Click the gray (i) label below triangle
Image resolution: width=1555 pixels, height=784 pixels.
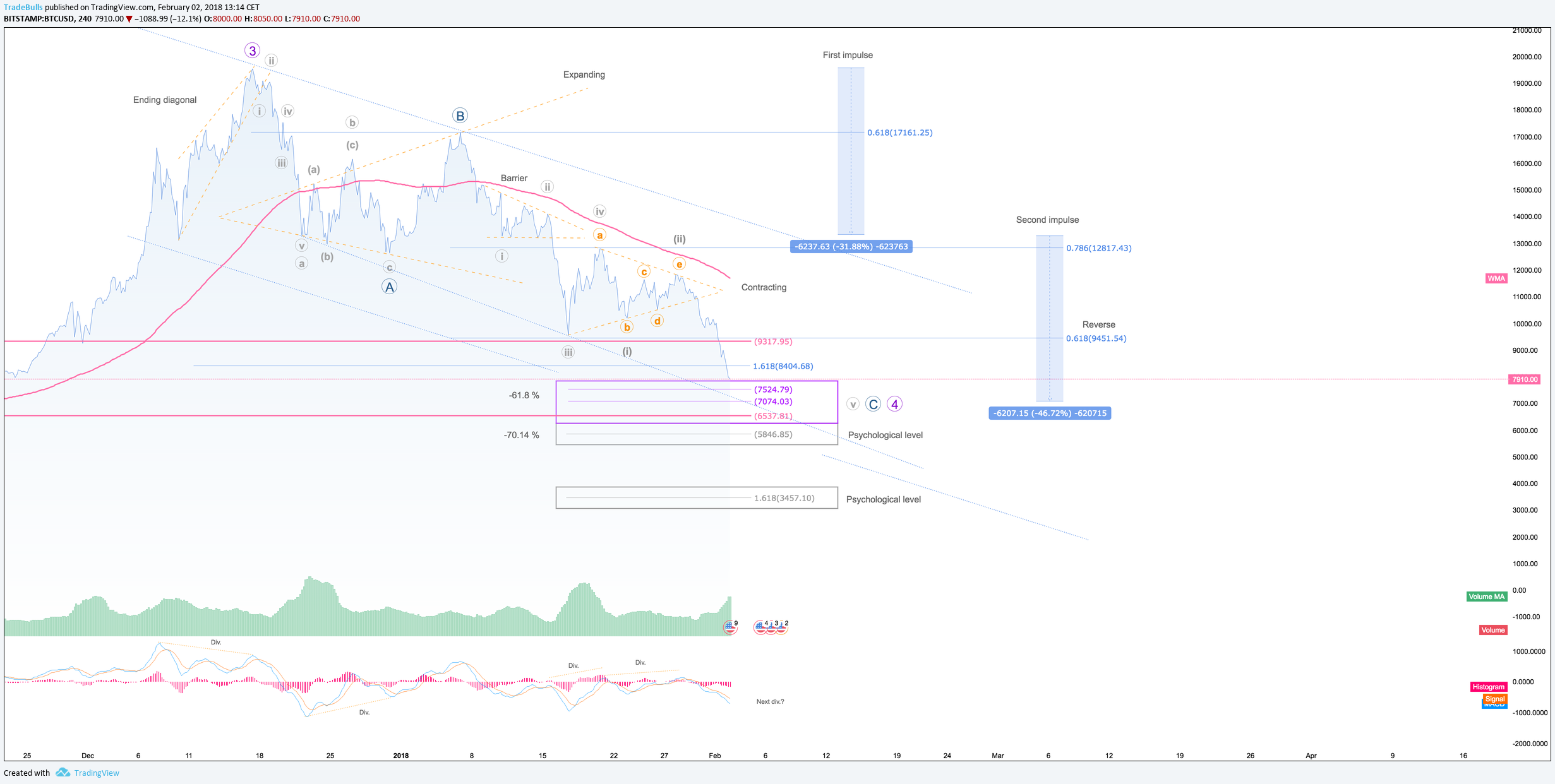tap(627, 351)
